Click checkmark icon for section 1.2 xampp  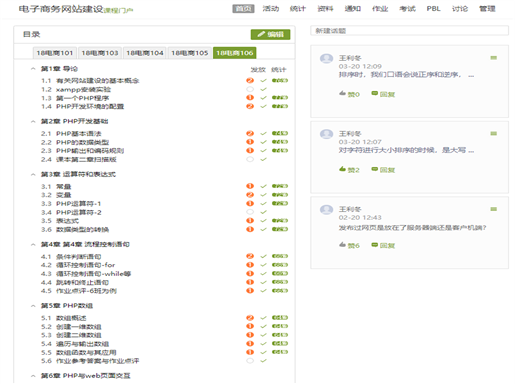click(x=263, y=89)
